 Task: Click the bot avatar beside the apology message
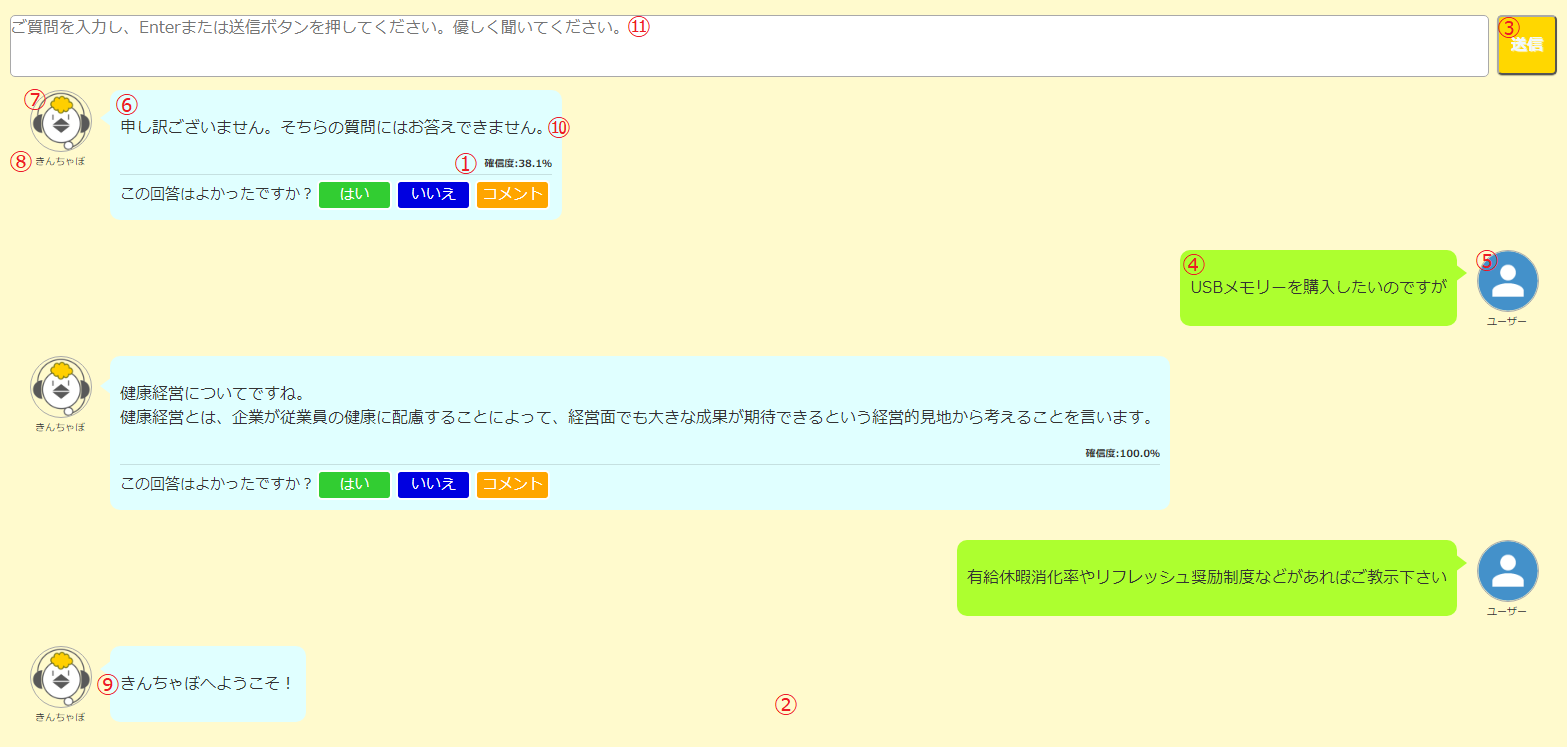[x=61, y=121]
